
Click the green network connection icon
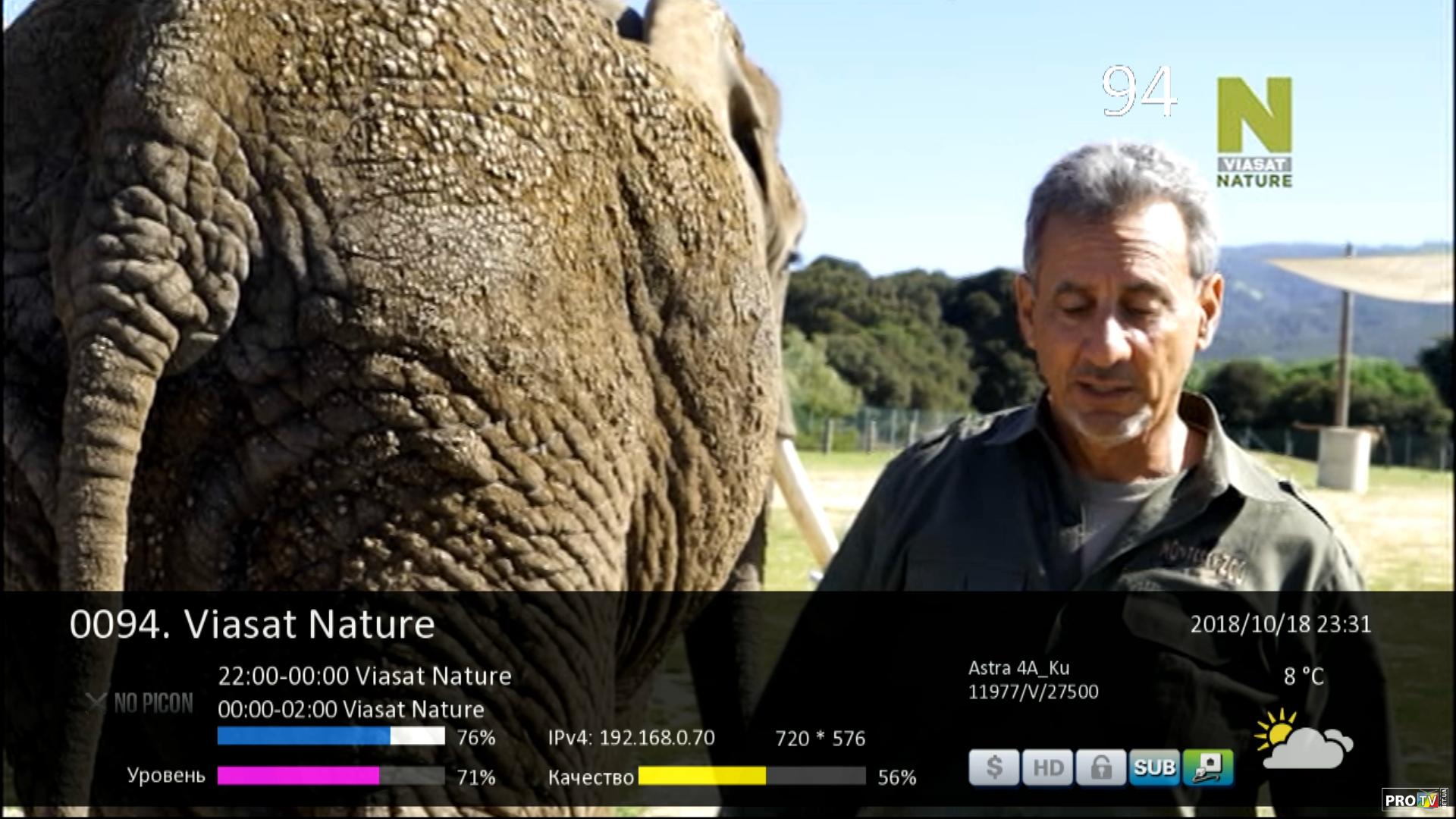1207,767
